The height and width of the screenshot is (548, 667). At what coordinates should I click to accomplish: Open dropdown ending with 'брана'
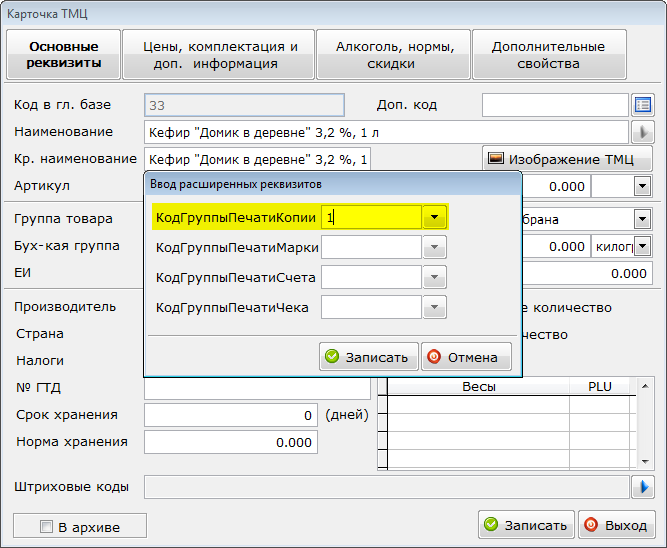click(x=642, y=220)
